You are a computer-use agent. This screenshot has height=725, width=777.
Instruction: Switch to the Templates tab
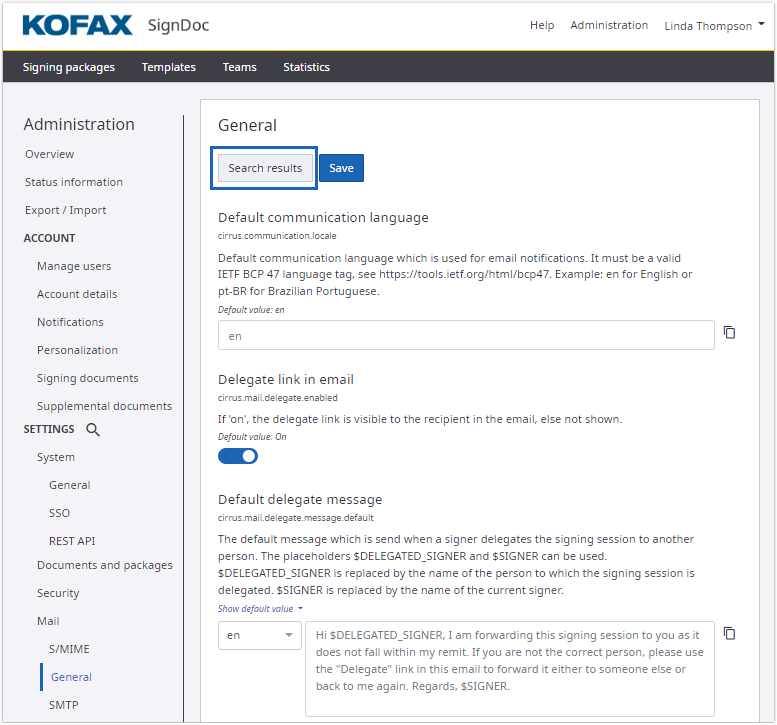[x=168, y=67]
